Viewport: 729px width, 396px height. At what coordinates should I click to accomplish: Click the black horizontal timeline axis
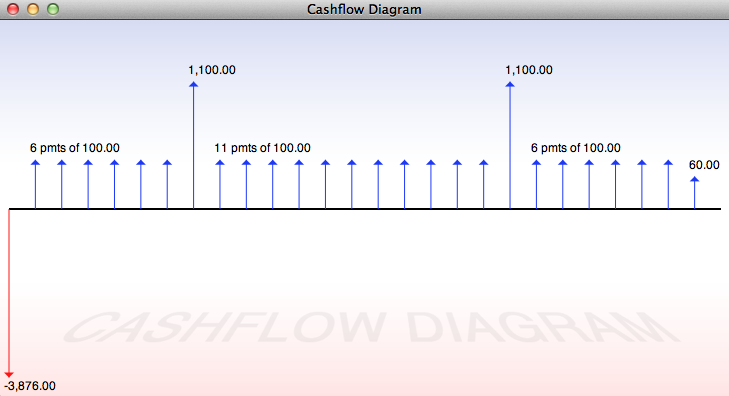365,209
